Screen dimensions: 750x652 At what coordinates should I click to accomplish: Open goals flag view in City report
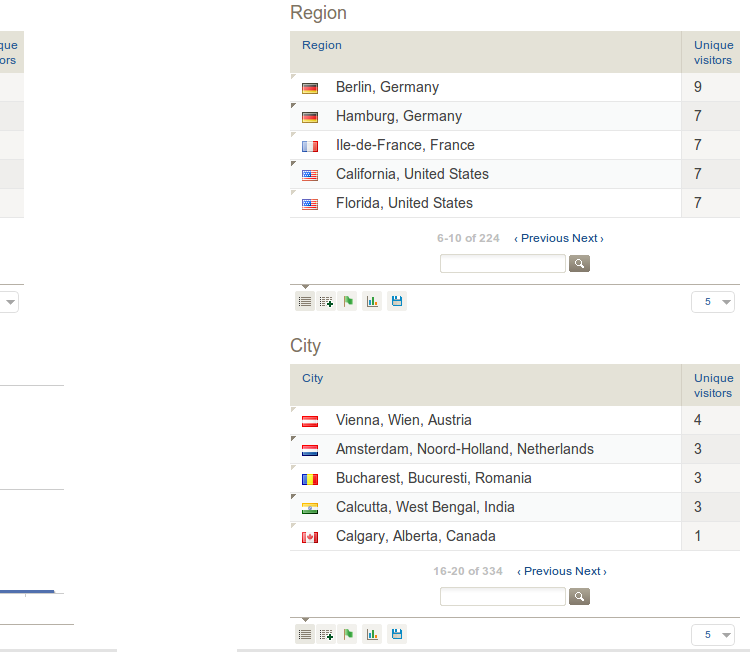[x=348, y=634]
